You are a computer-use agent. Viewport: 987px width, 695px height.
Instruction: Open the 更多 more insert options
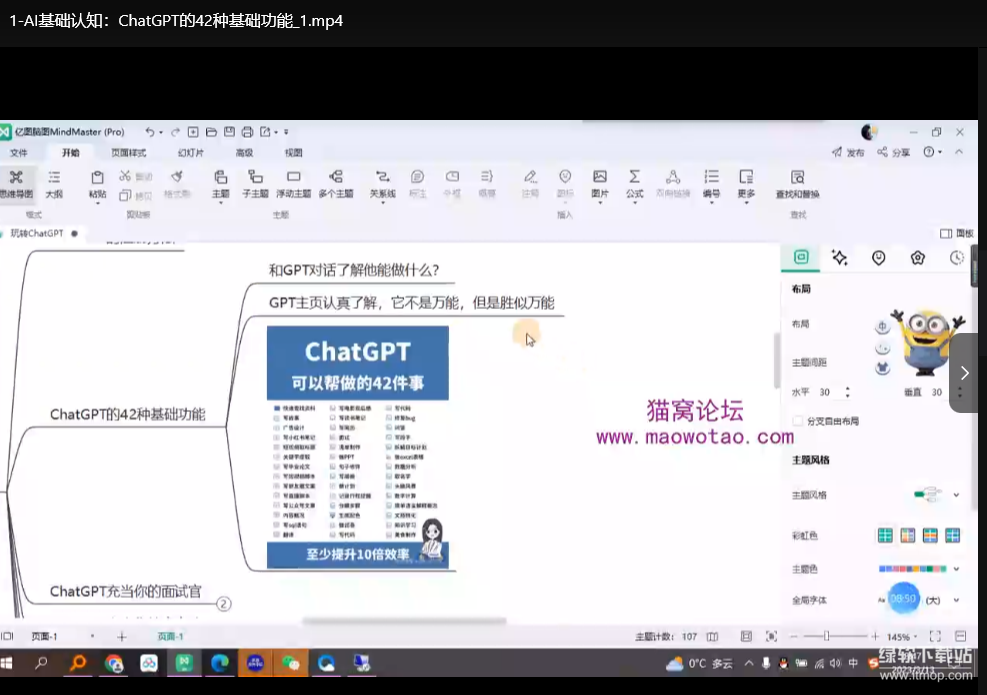pos(747,184)
